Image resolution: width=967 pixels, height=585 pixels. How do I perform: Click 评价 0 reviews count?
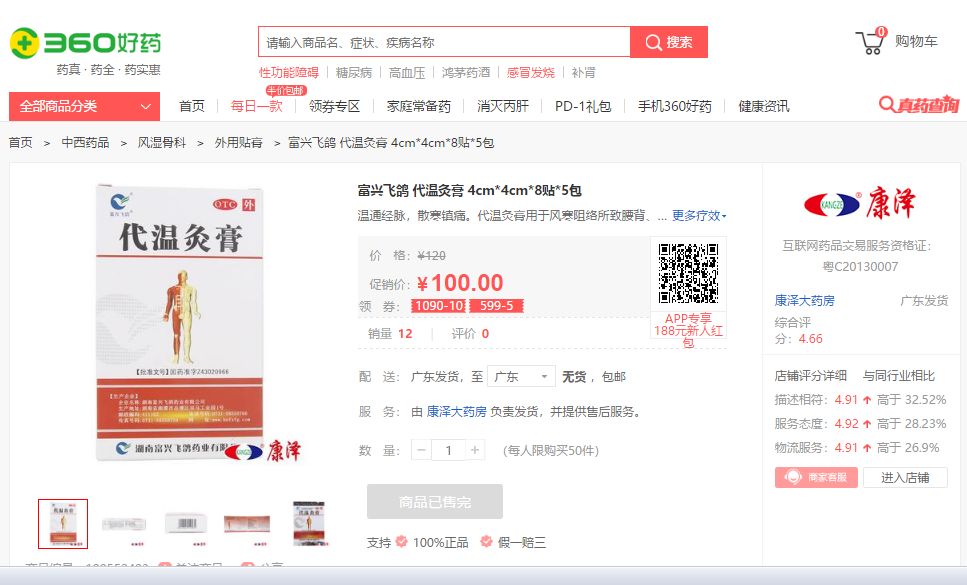click(470, 333)
